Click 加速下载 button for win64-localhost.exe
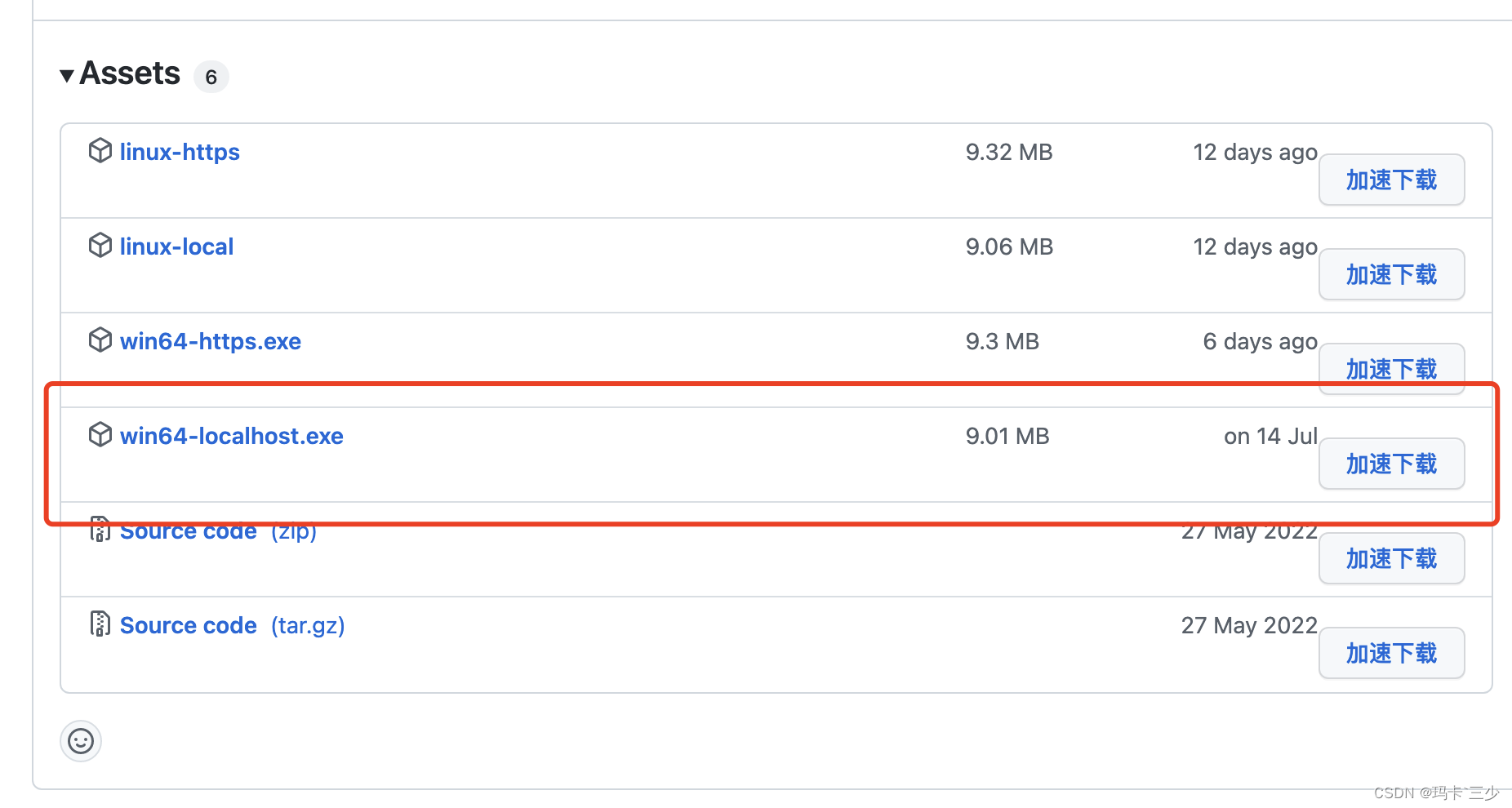Screen dimensions: 1512x808 [x=1391, y=464]
